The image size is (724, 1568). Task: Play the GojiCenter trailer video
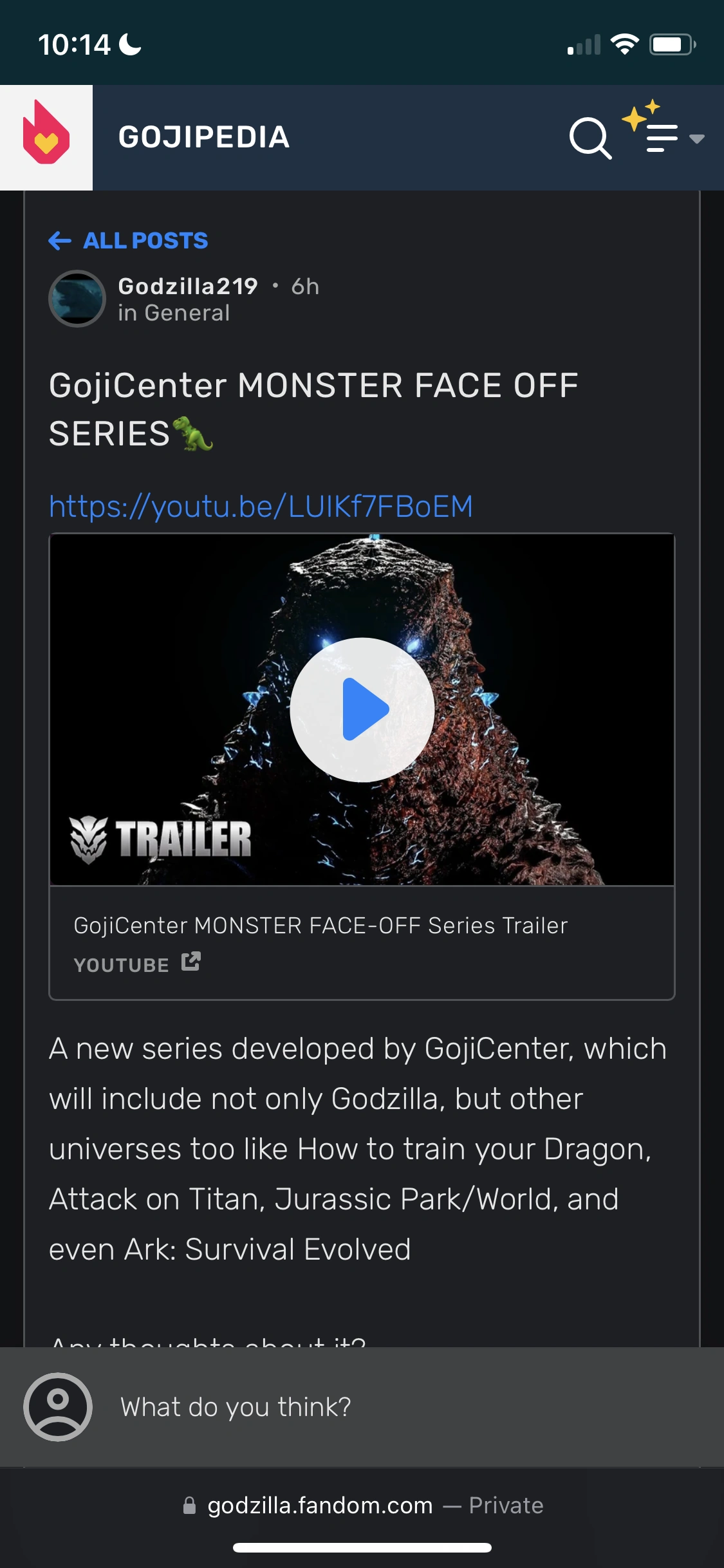(362, 709)
